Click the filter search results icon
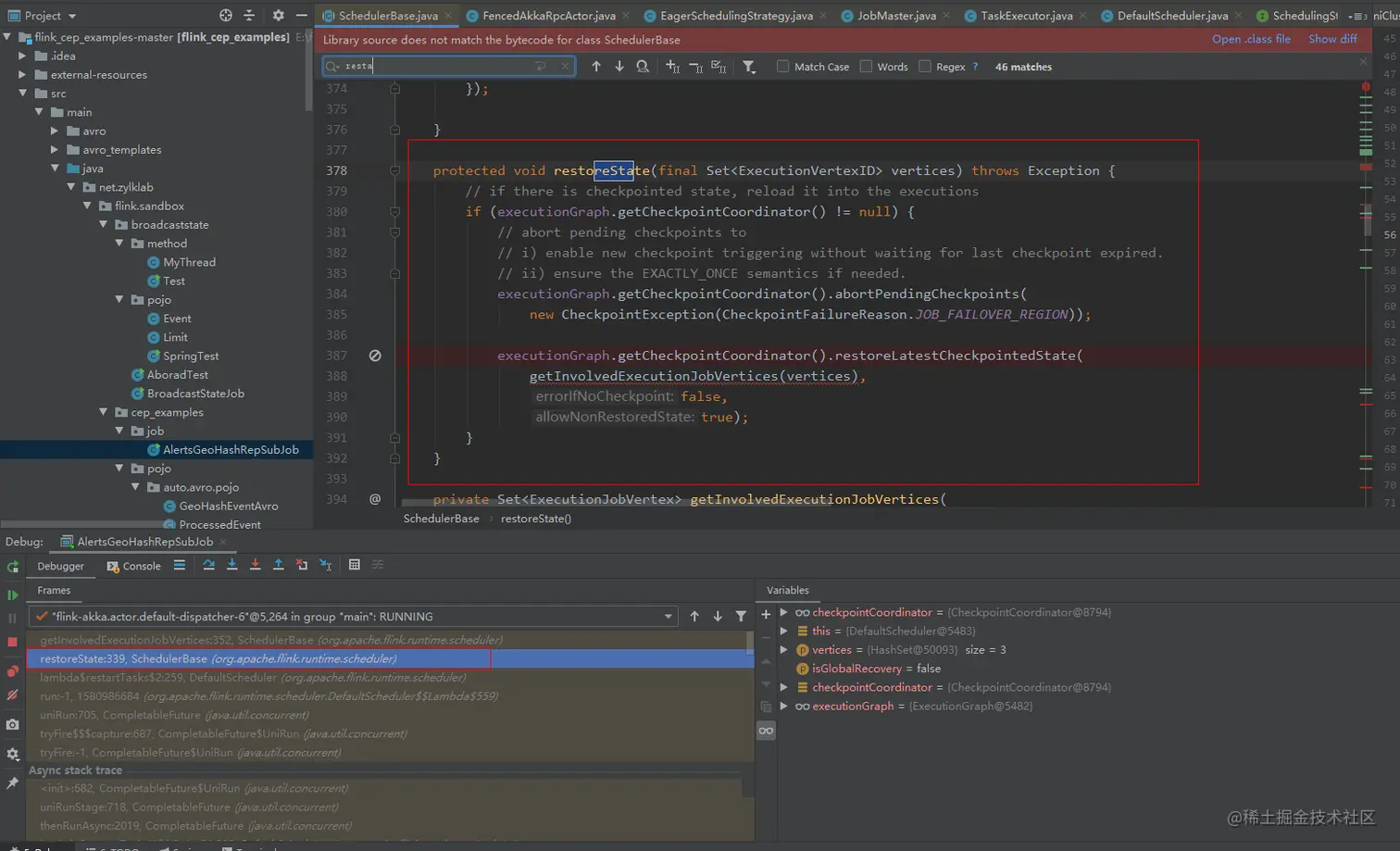This screenshot has width=1400, height=851. point(749,67)
